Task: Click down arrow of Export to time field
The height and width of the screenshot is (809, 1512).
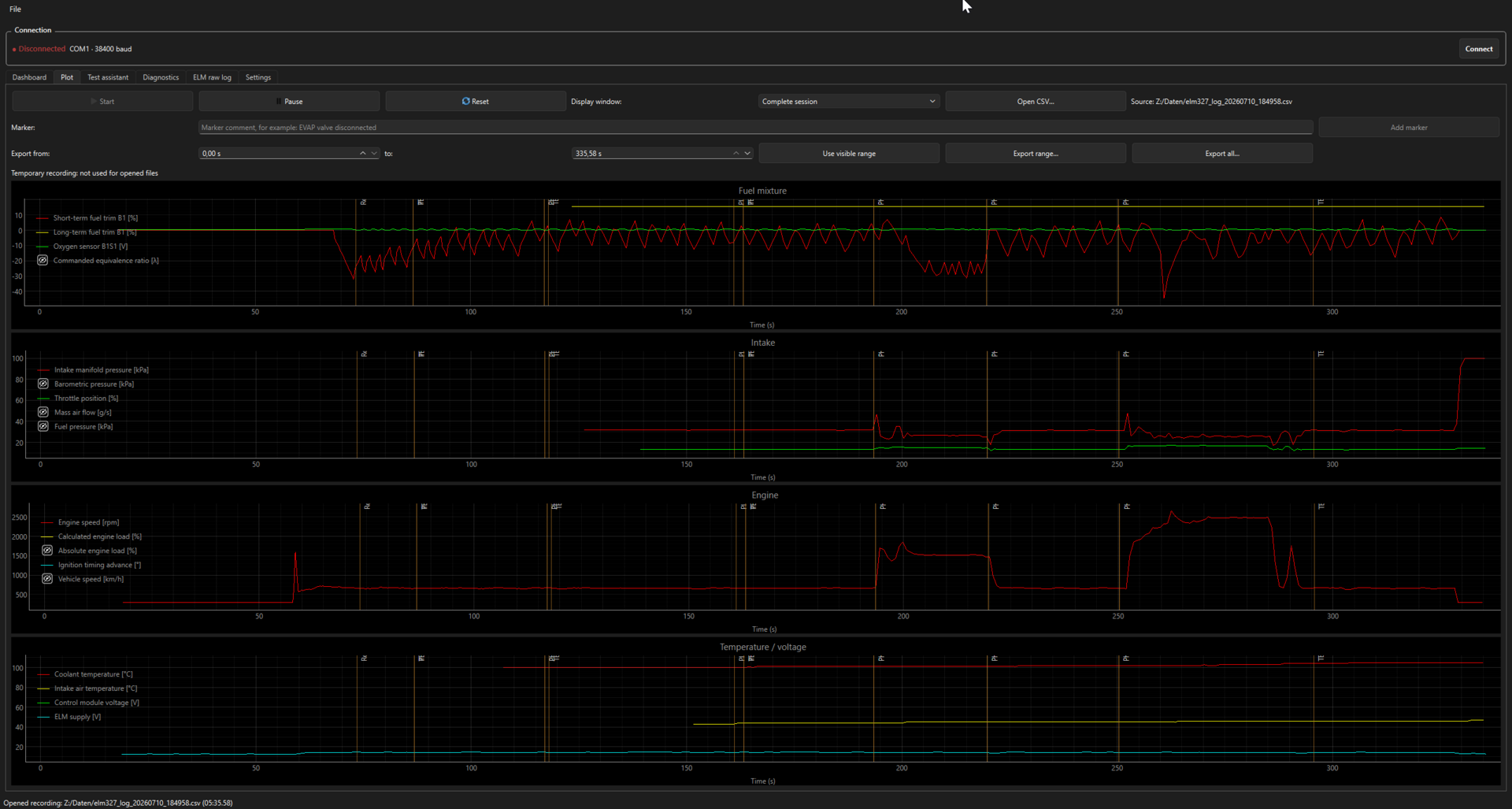Action: coord(747,153)
